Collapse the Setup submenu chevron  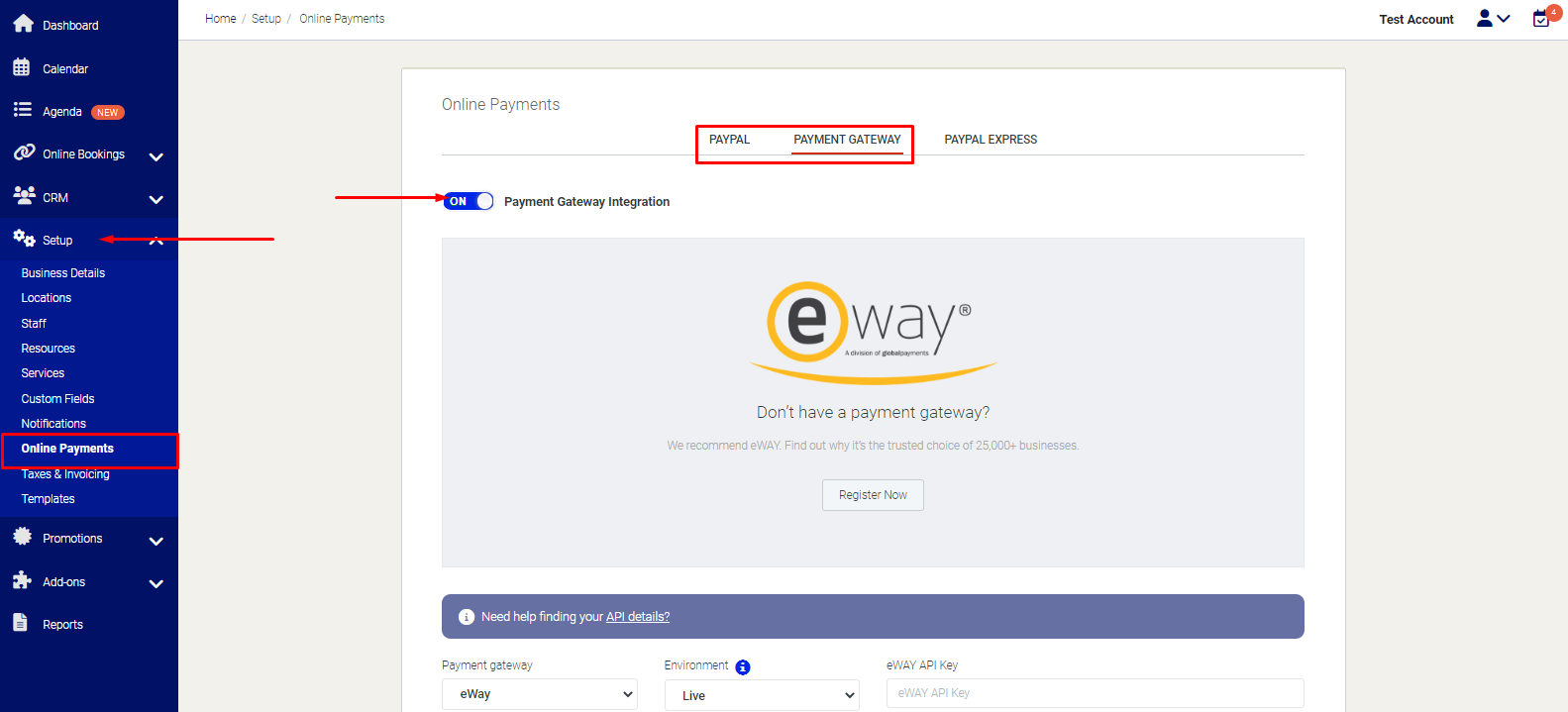(156, 241)
